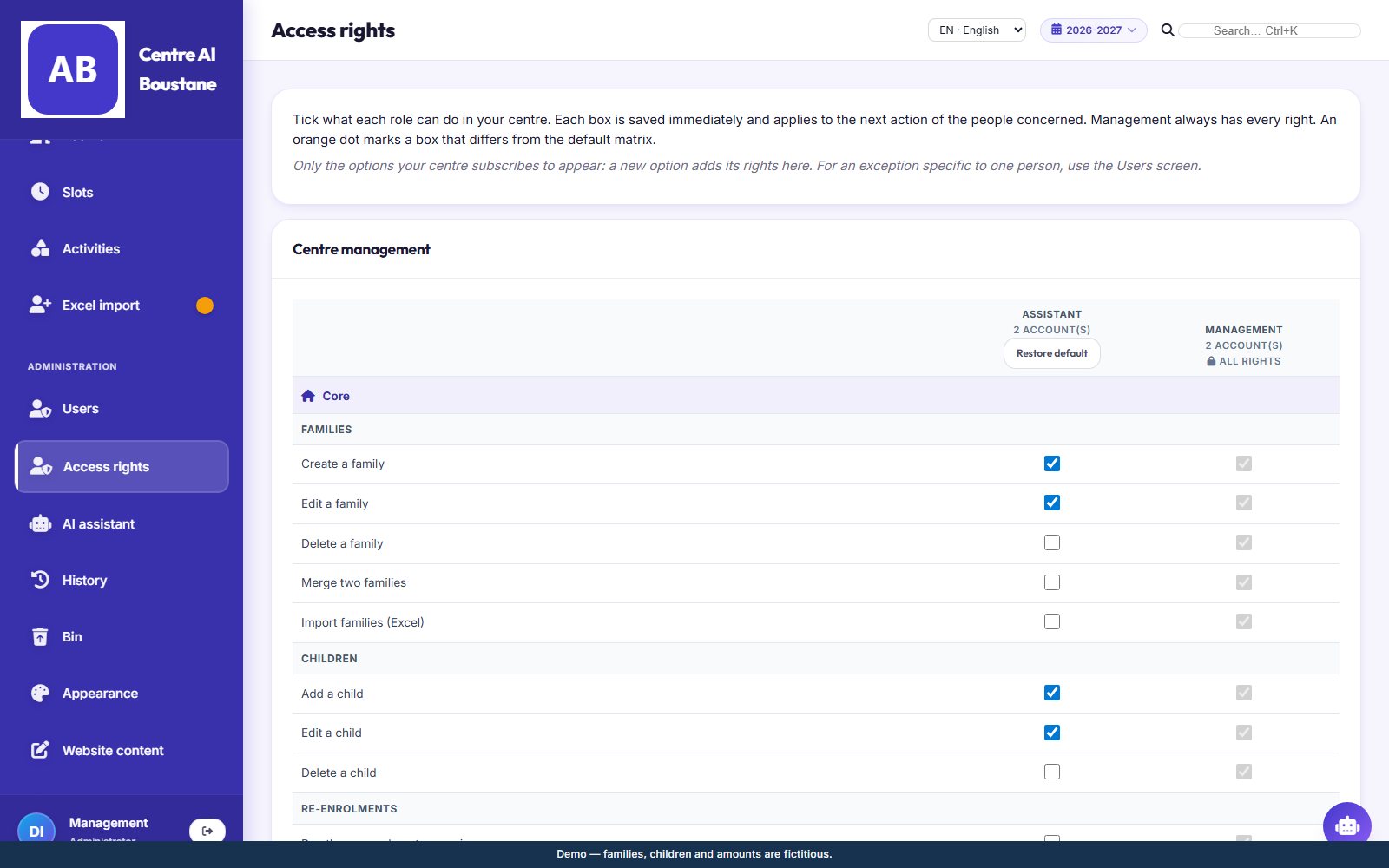Click the search magnifier icon

1168,30
